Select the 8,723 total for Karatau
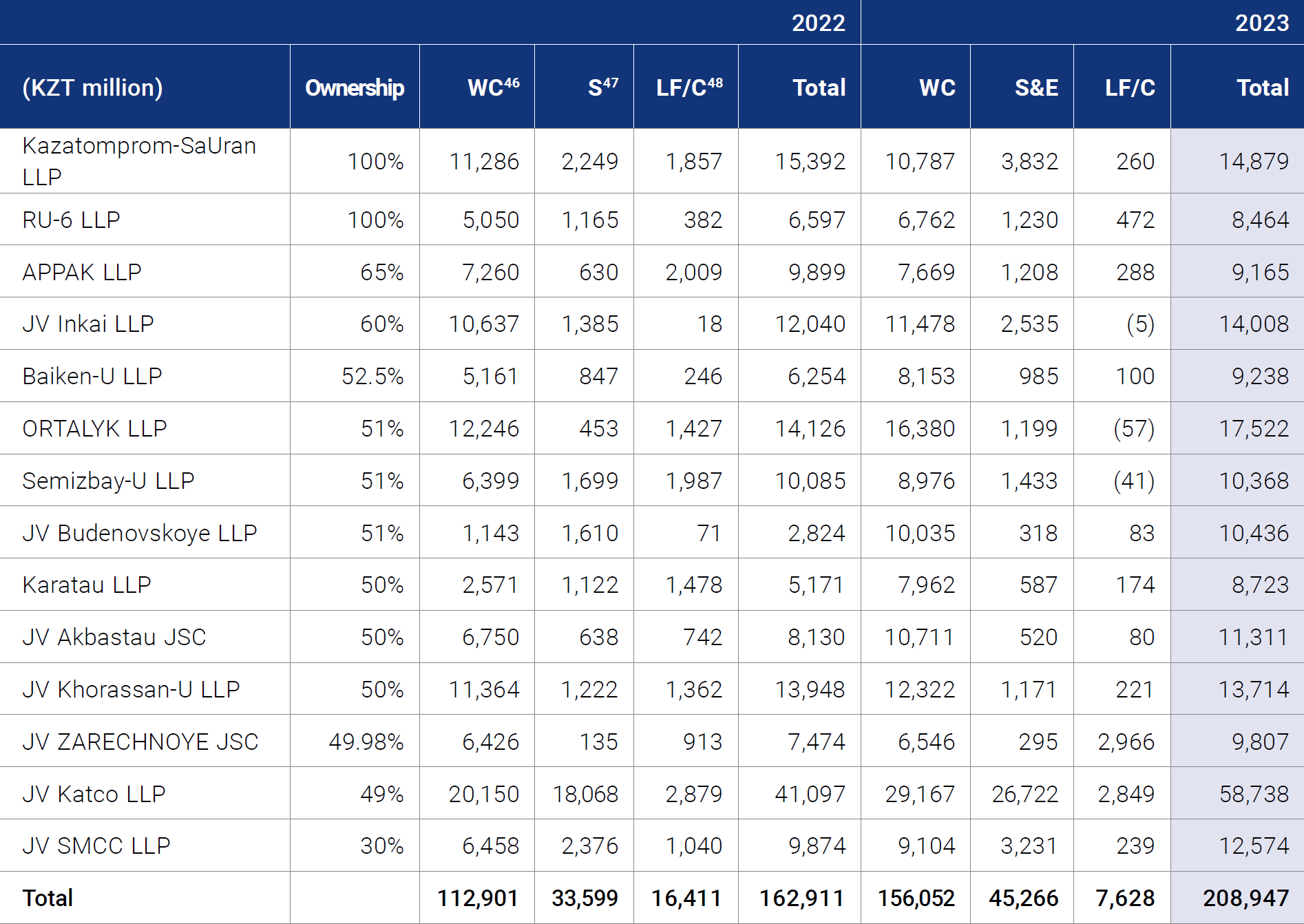 click(x=1260, y=585)
